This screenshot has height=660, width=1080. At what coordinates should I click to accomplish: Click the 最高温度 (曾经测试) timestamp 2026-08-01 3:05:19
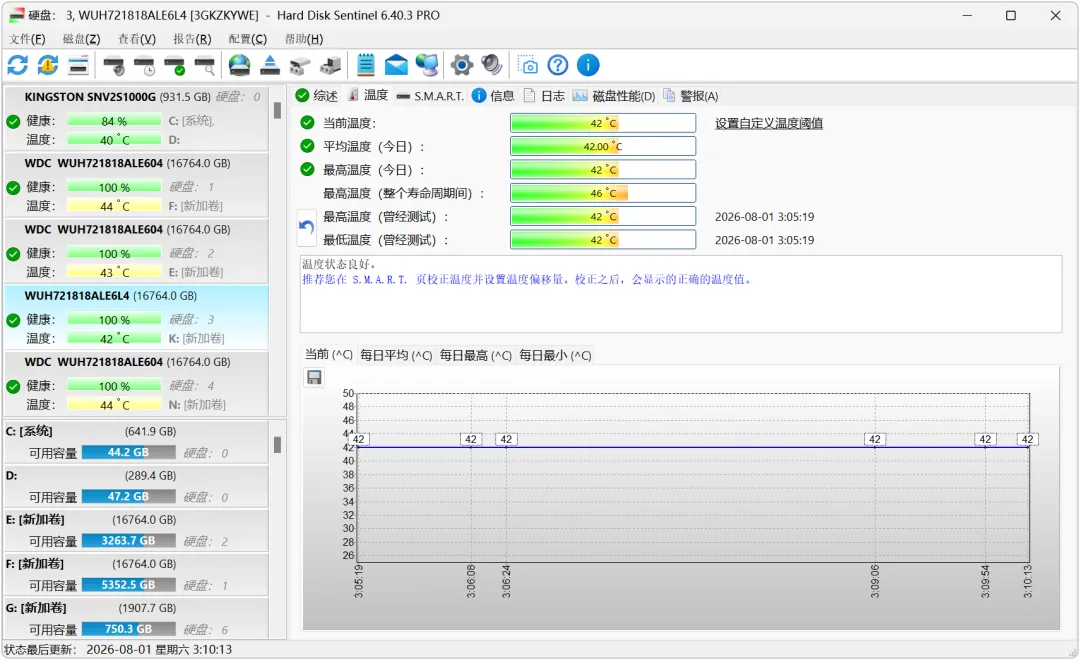(x=765, y=217)
